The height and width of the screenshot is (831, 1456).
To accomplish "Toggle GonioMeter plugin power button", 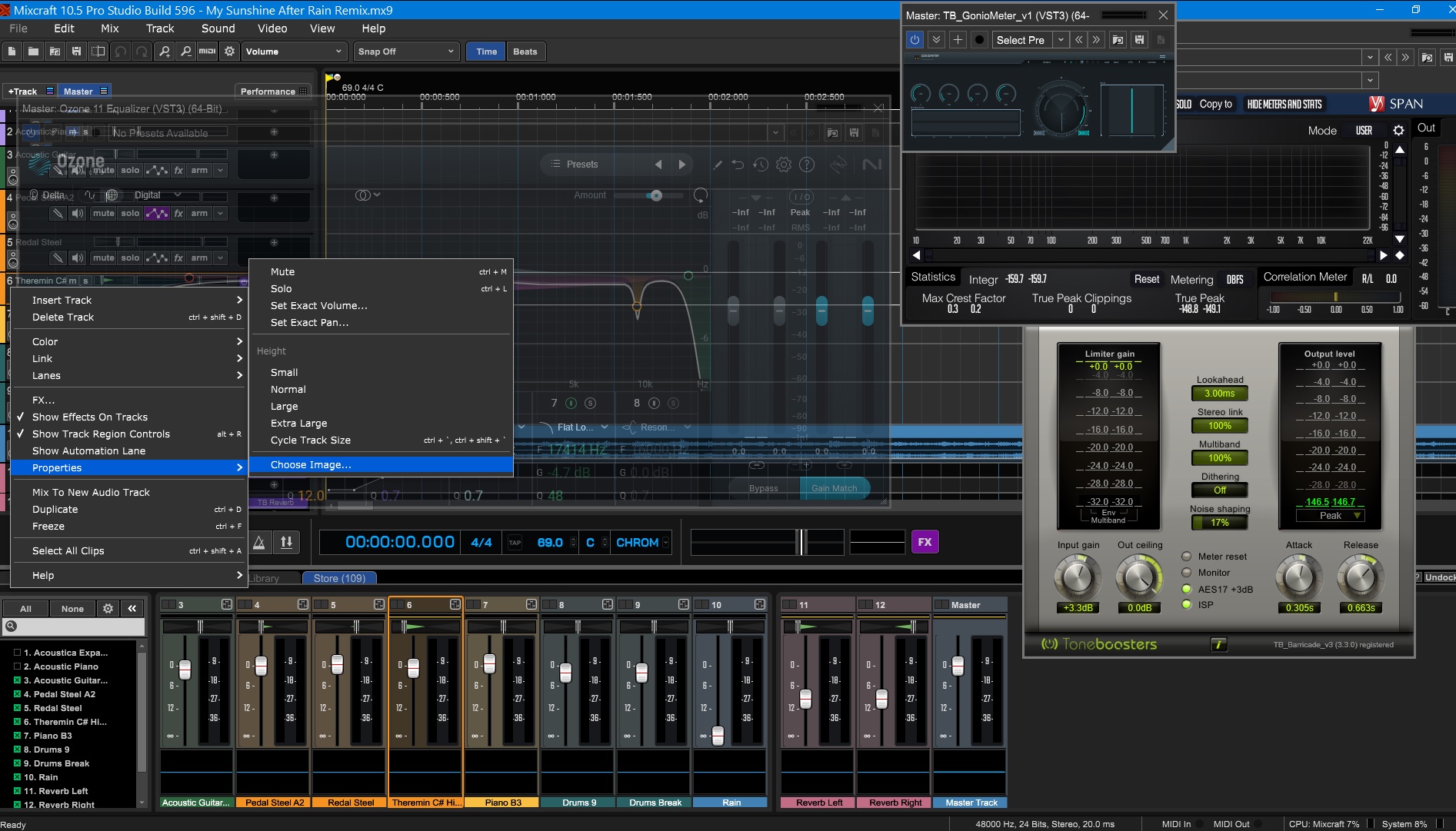I will (x=915, y=39).
